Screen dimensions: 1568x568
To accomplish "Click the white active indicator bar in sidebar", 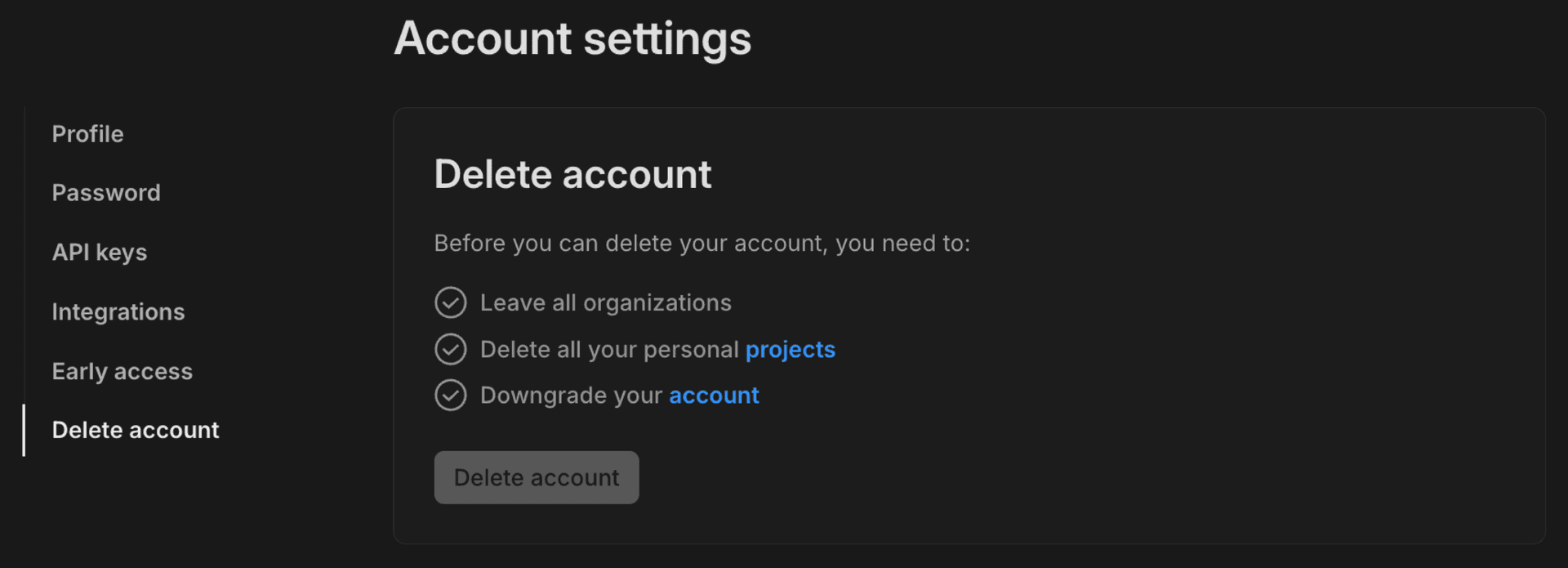I will click(x=24, y=430).
